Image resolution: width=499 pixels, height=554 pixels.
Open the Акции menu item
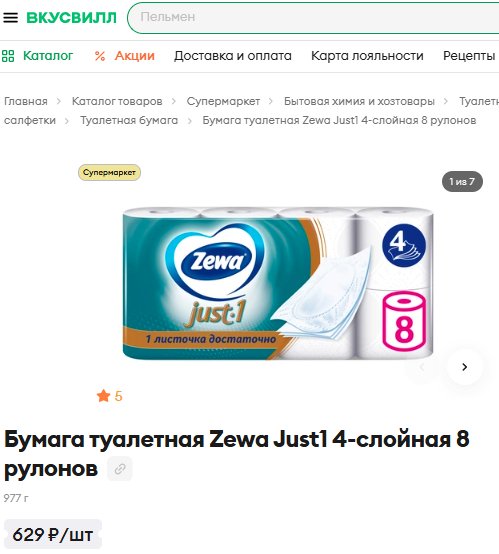pyautogui.click(x=135, y=56)
